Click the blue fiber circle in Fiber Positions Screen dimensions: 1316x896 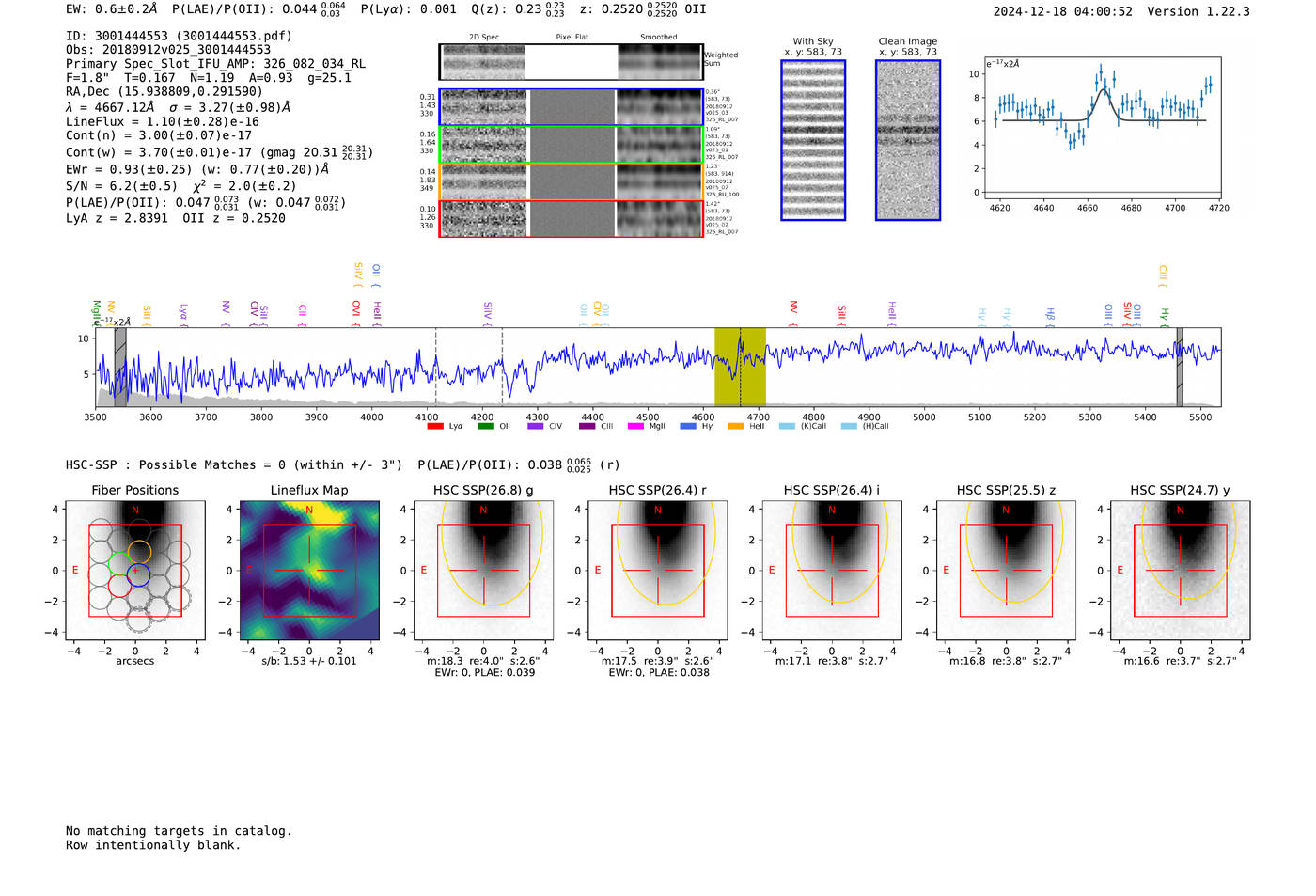click(138, 574)
